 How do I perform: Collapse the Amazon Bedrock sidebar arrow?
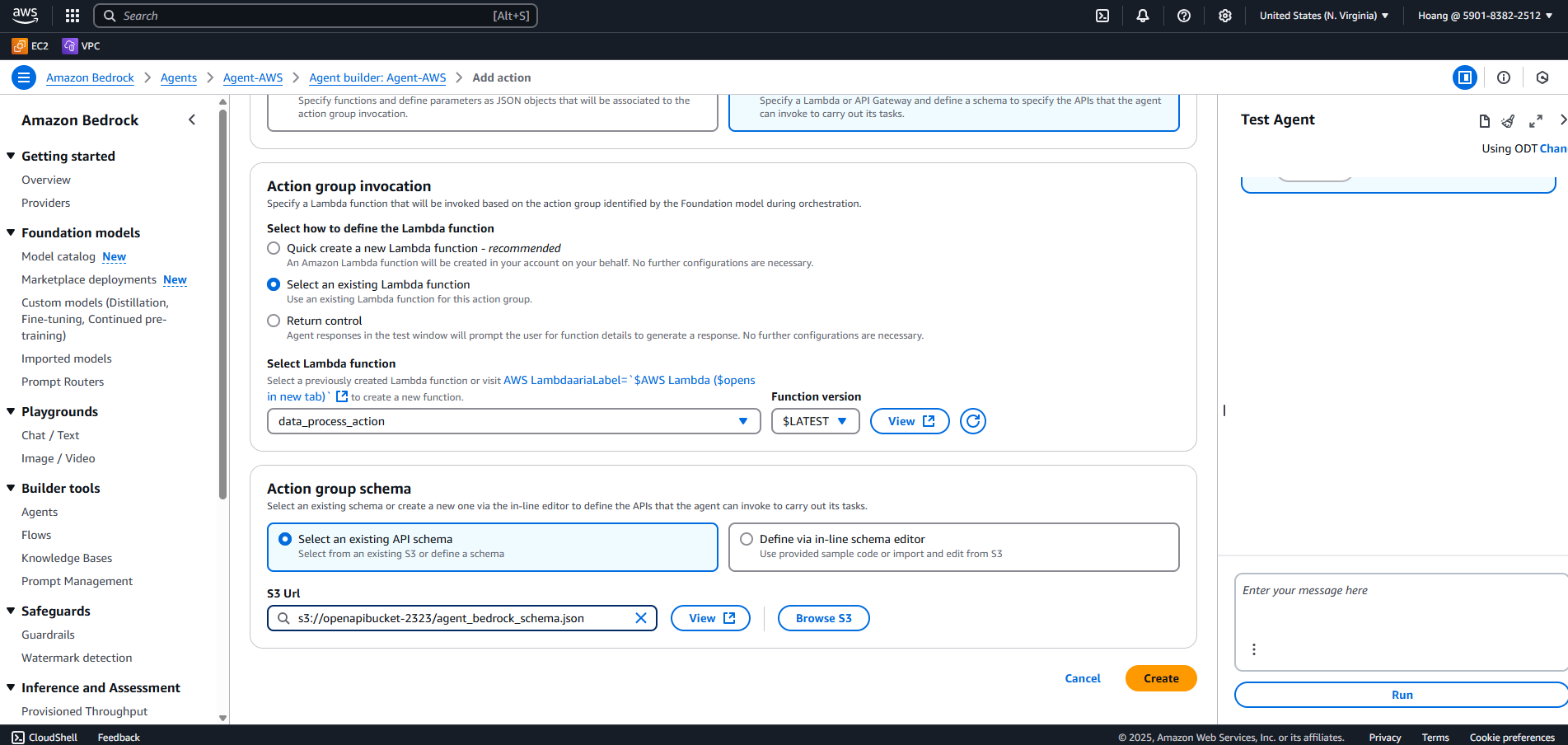point(192,119)
